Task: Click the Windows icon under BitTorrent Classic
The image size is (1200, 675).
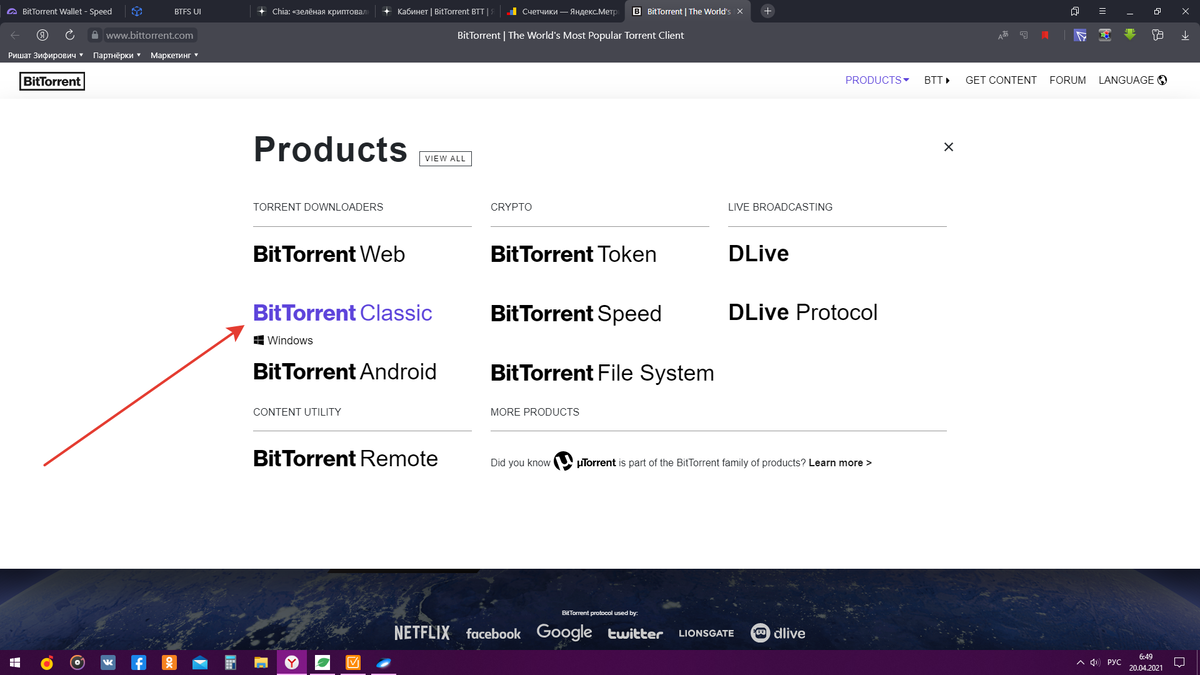Action: coord(258,340)
